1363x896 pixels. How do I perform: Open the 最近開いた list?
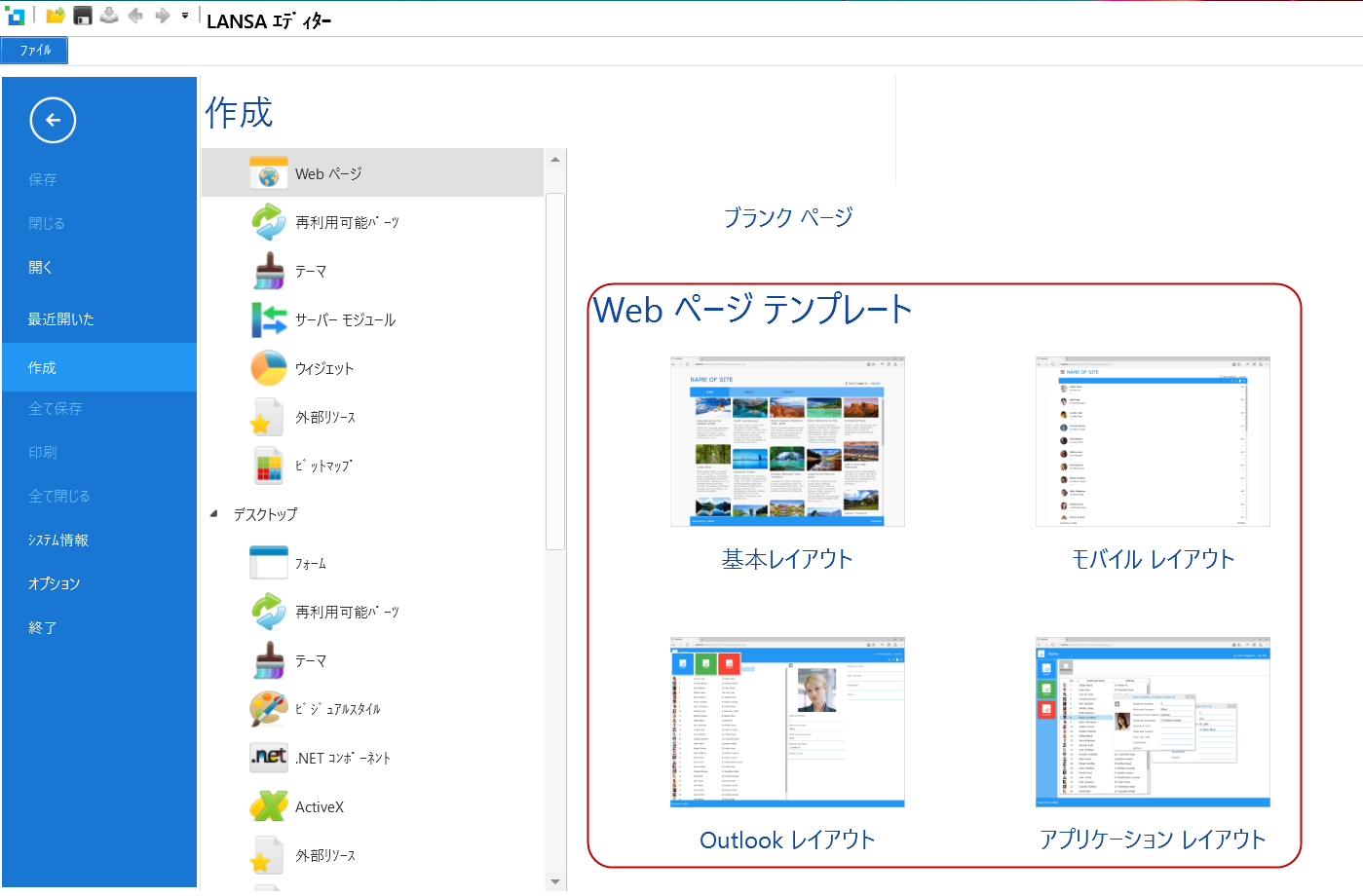(x=61, y=318)
